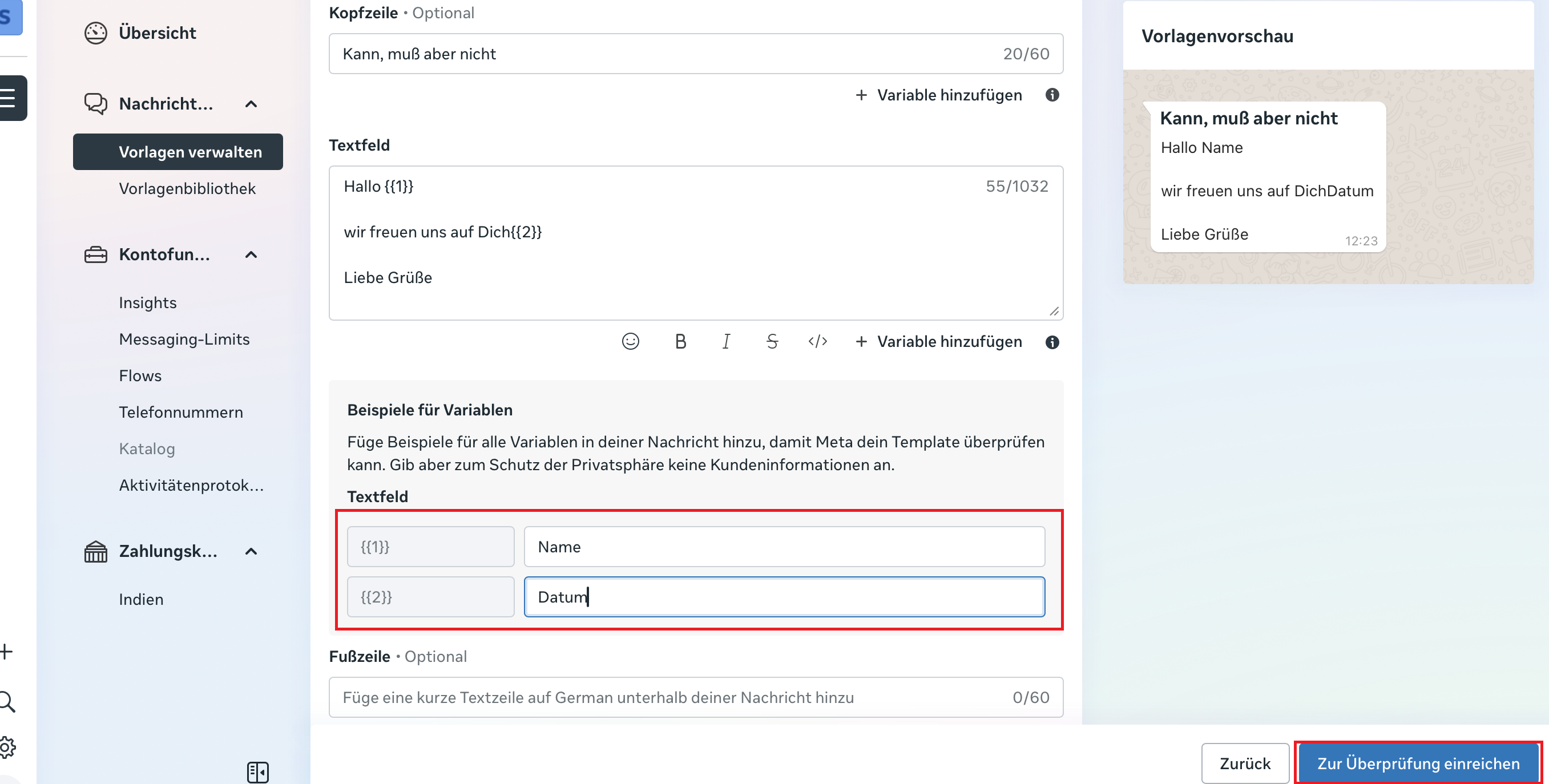The image size is (1549, 784).
Task: Grab the Textfeld resize handle
Action: click(1054, 311)
